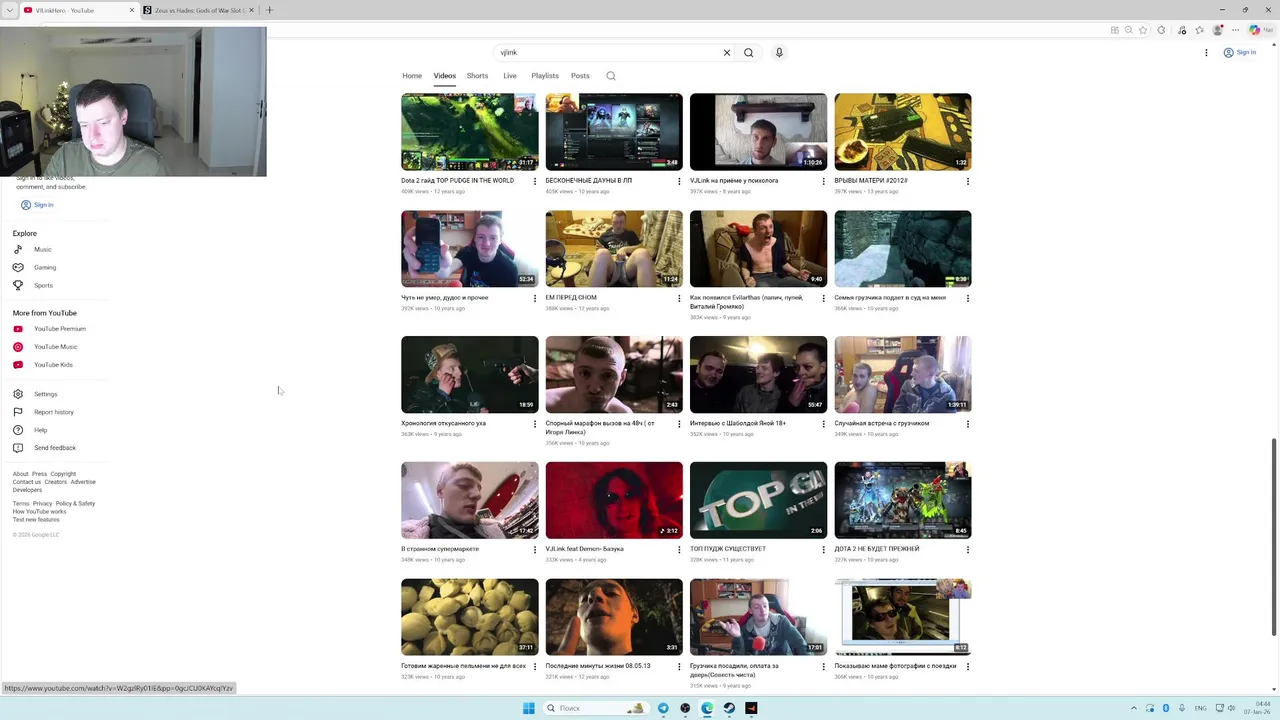The image size is (1280, 720).
Task: Open the Live tab
Action: pyautogui.click(x=510, y=76)
